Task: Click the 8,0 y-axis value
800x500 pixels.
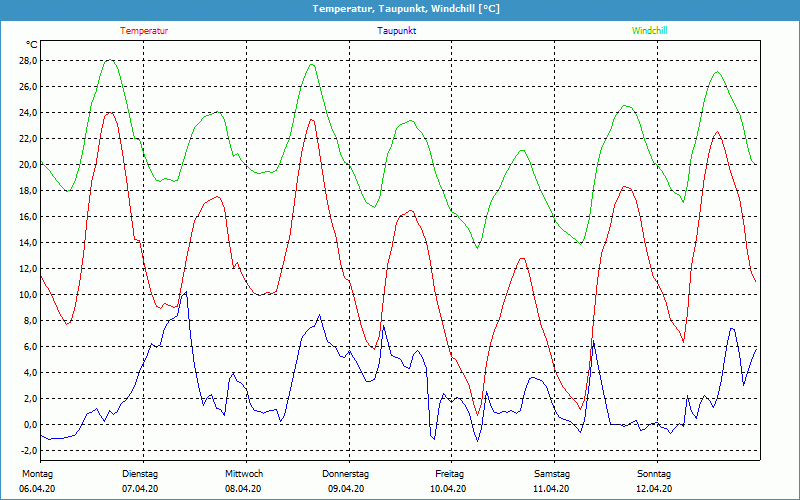Action: [x=29, y=321]
